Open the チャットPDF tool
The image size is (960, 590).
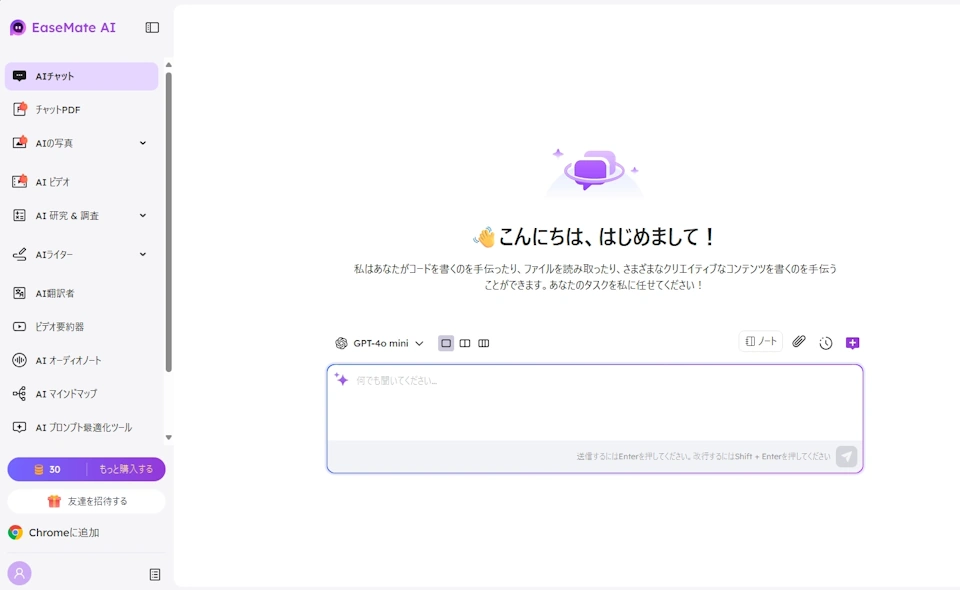pyautogui.click(x=55, y=109)
